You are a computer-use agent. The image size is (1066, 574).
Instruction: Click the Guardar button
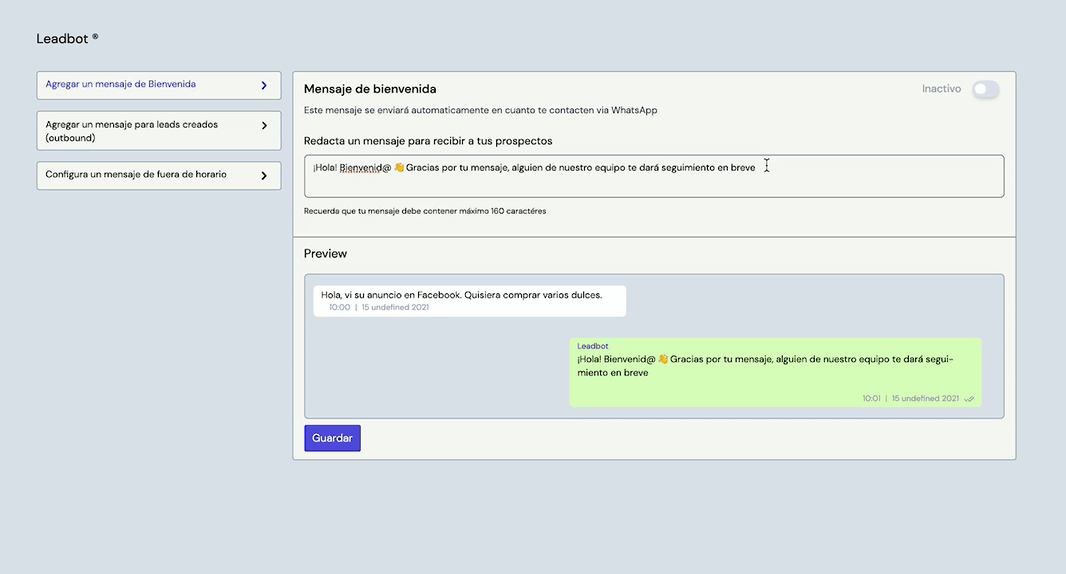pyautogui.click(x=332, y=438)
